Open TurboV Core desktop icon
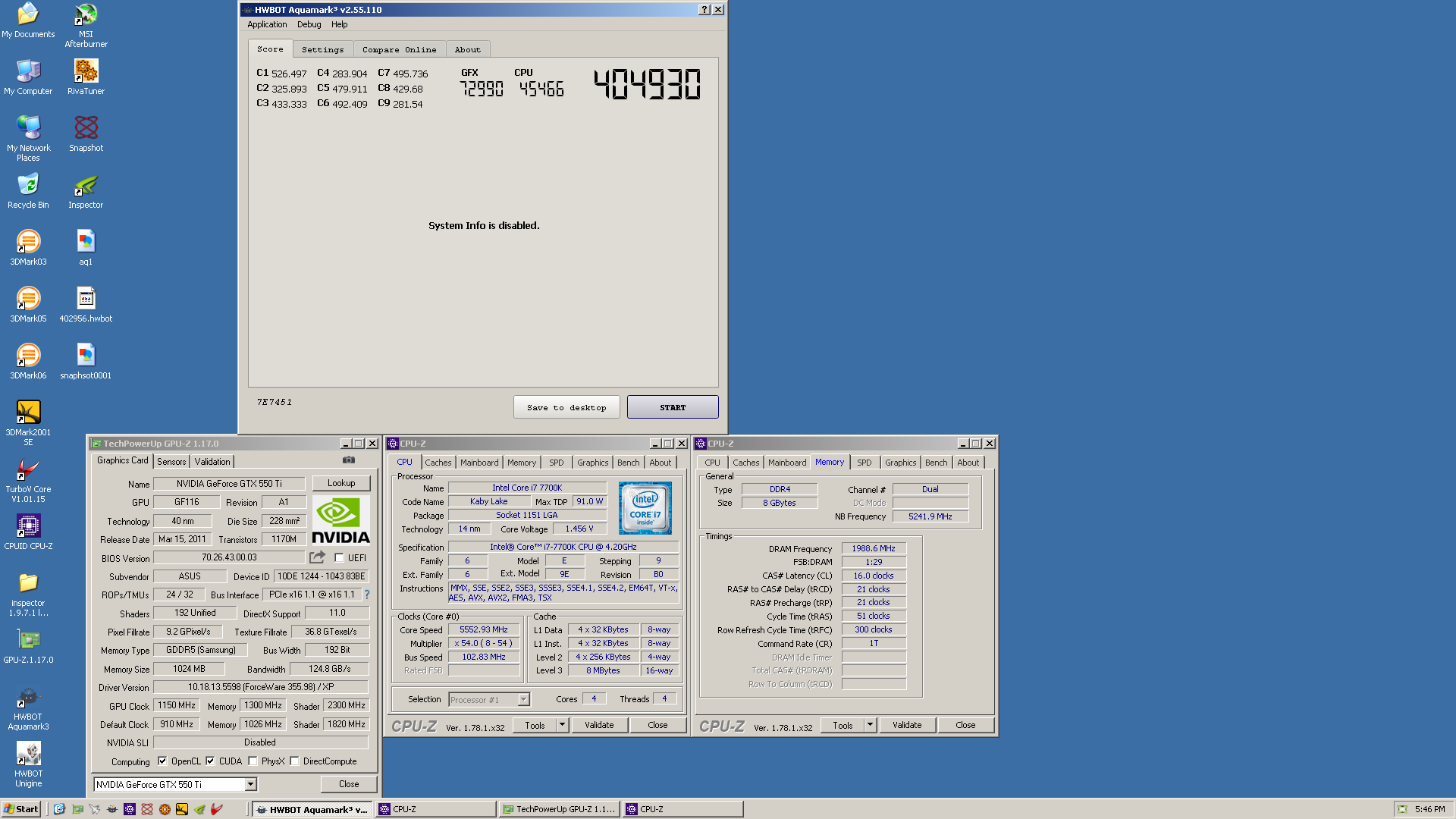 click(28, 480)
